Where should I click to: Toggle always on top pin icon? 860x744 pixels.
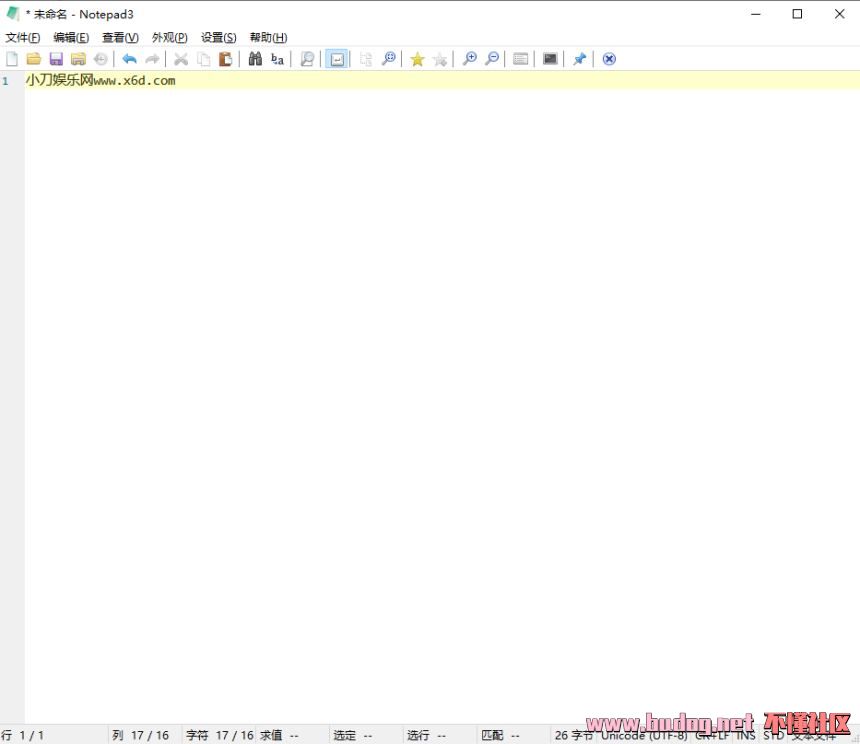[x=579, y=59]
